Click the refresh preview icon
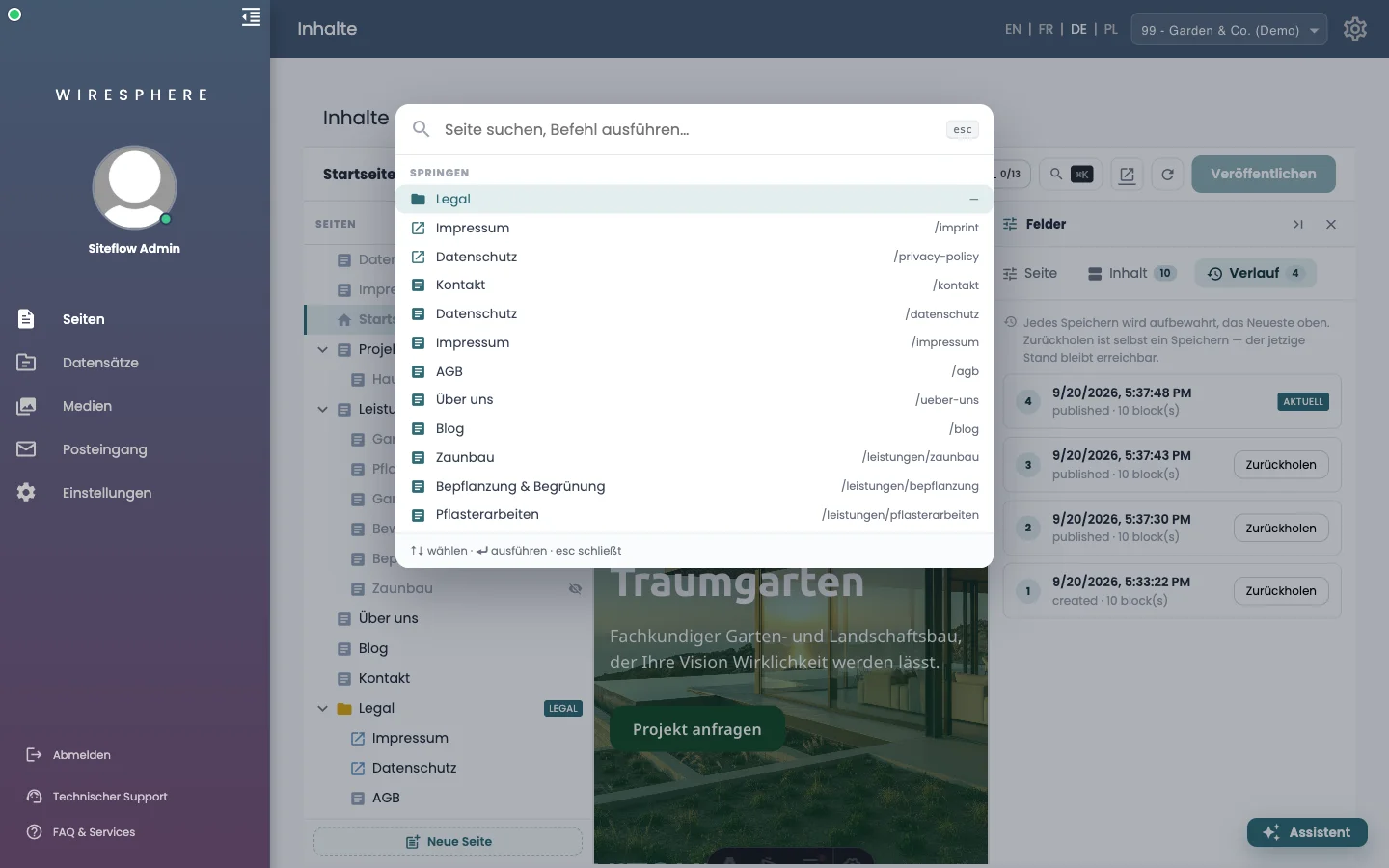This screenshot has width=1389, height=868. click(x=1167, y=175)
